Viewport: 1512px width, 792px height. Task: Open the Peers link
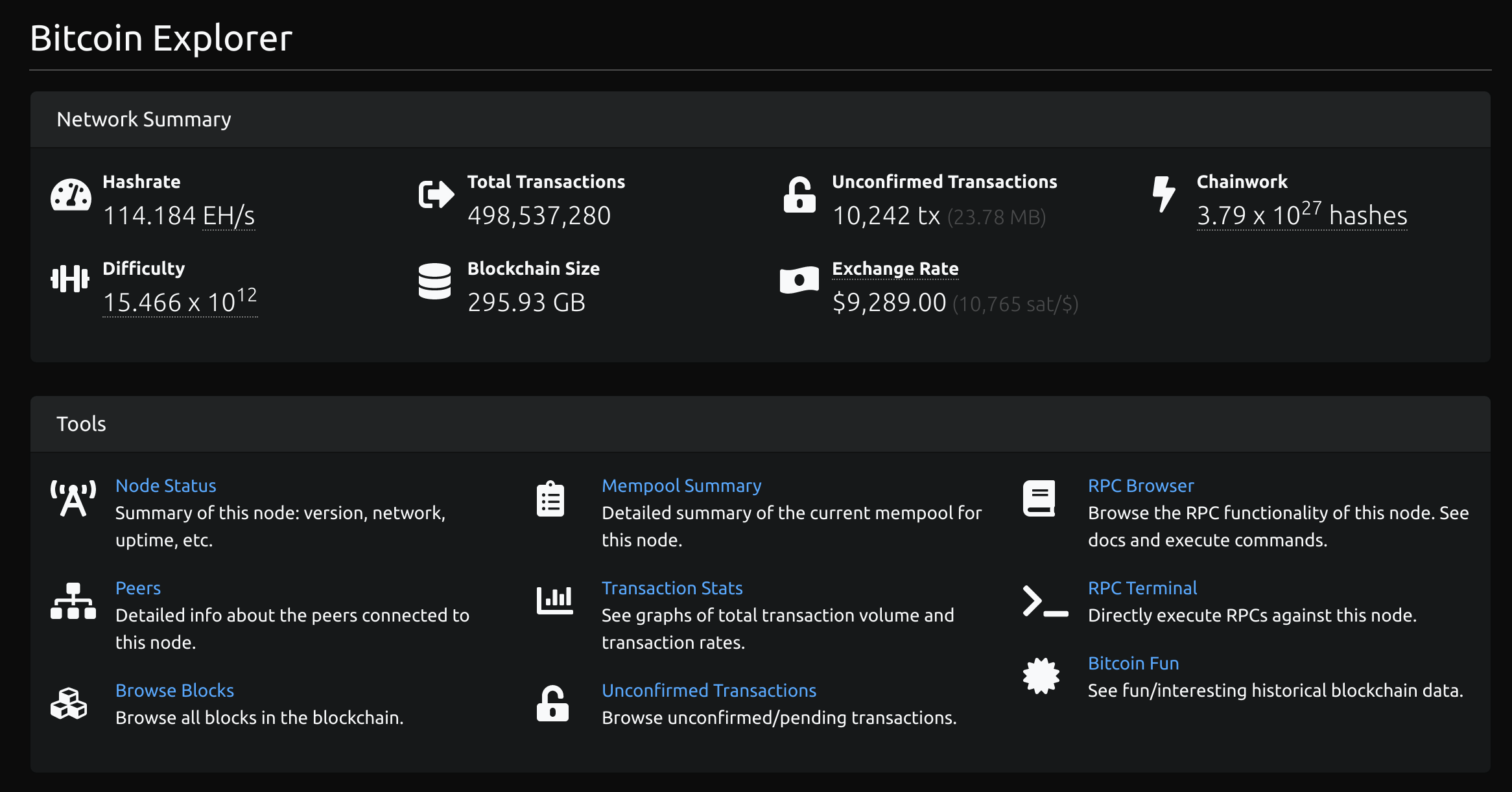138,588
